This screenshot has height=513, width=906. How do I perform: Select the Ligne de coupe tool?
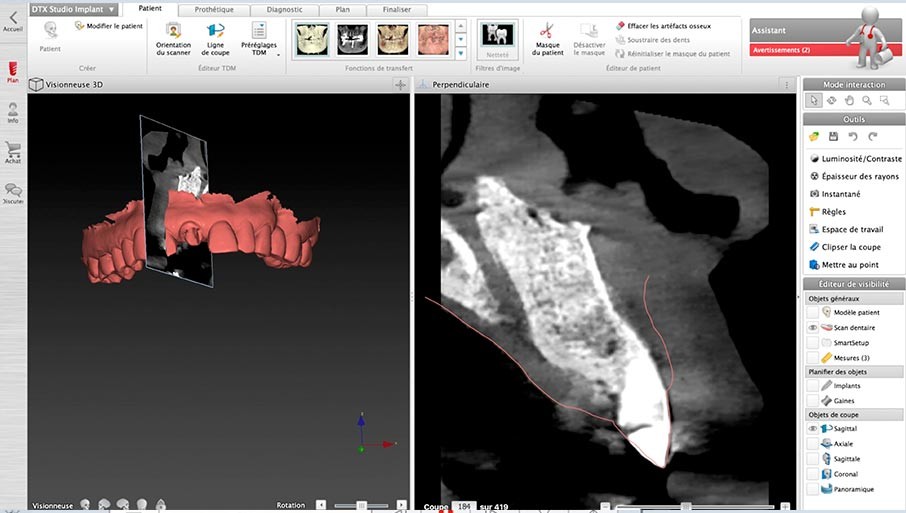(x=215, y=30)
